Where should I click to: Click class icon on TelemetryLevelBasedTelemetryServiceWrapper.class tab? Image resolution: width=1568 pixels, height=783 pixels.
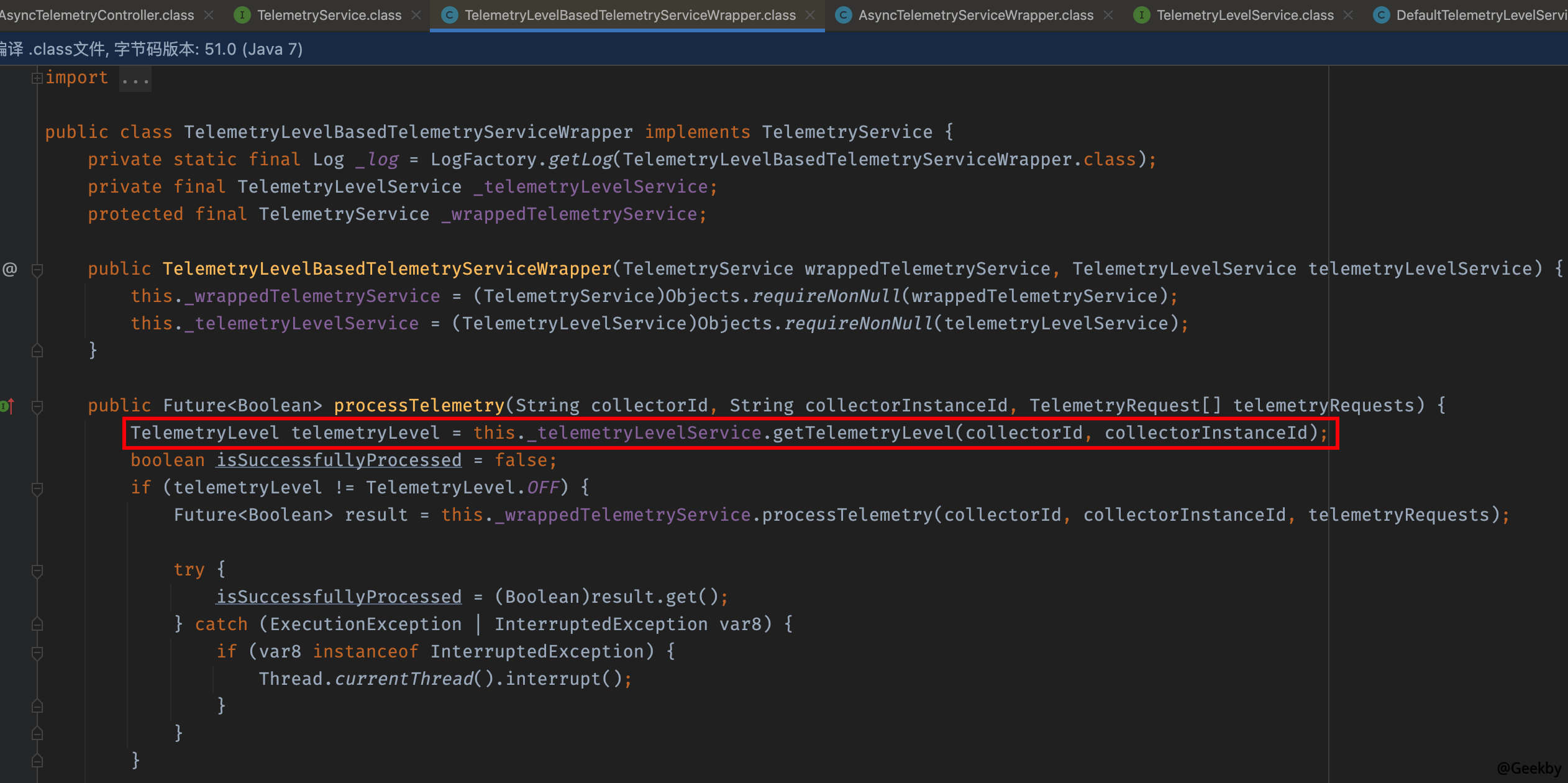pos(449,15)
